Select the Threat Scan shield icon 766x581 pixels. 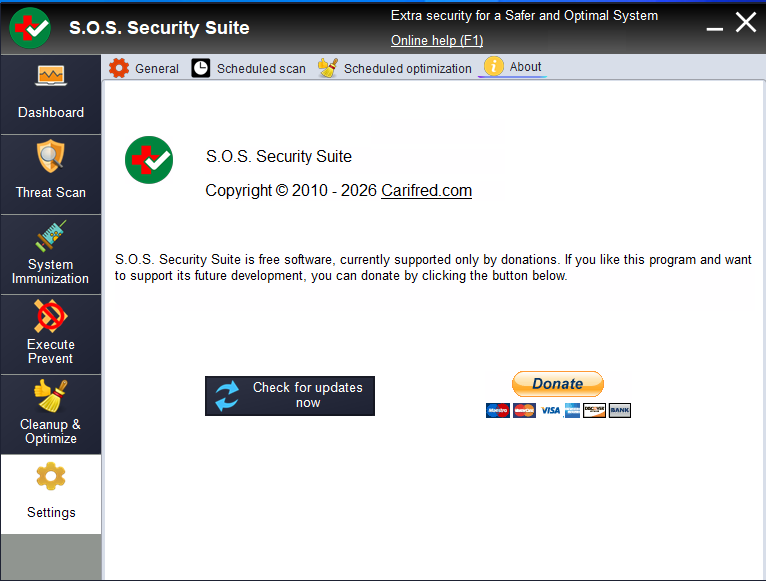tap(51, 156)
